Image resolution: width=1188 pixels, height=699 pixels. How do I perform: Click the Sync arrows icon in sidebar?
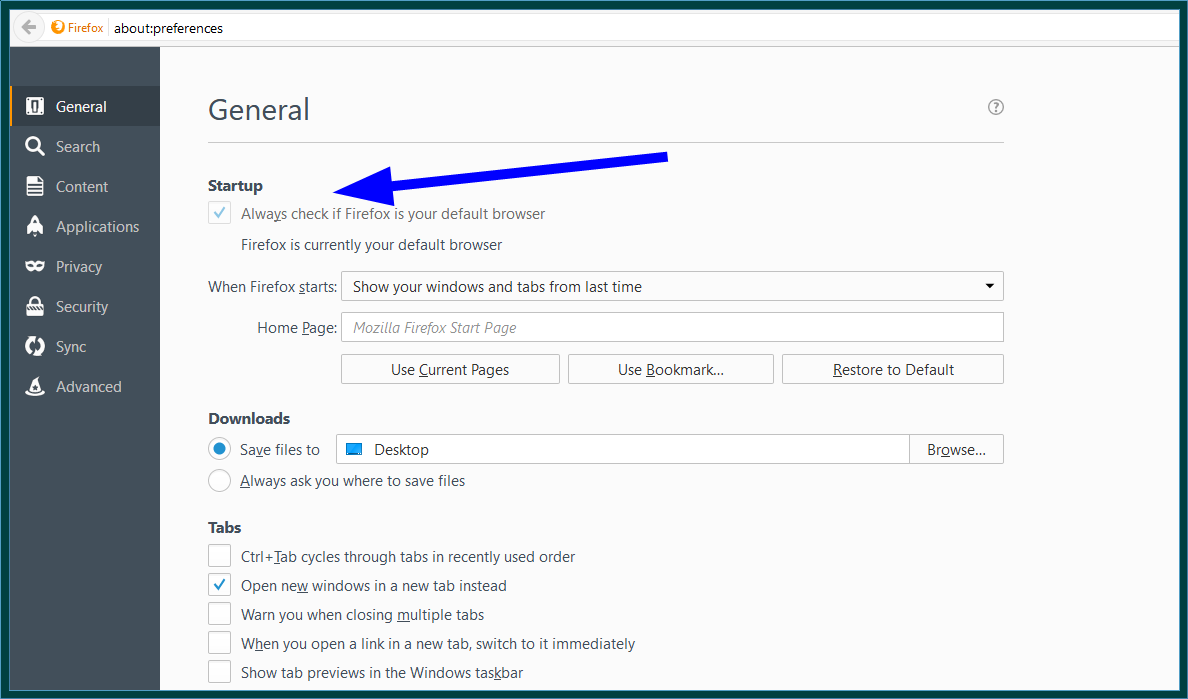click(35, 346)
